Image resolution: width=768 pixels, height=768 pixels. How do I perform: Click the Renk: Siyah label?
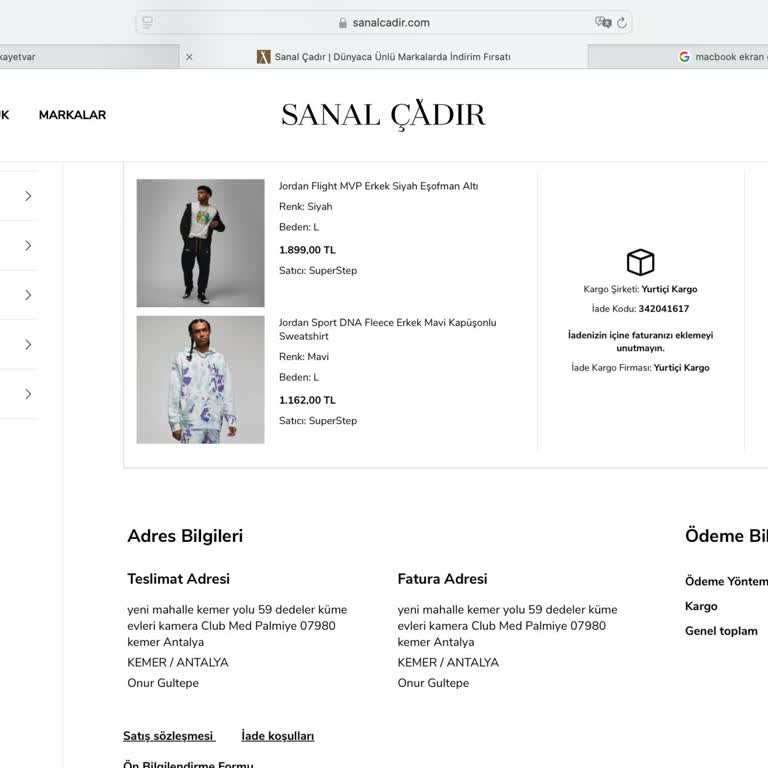point(306,207)
